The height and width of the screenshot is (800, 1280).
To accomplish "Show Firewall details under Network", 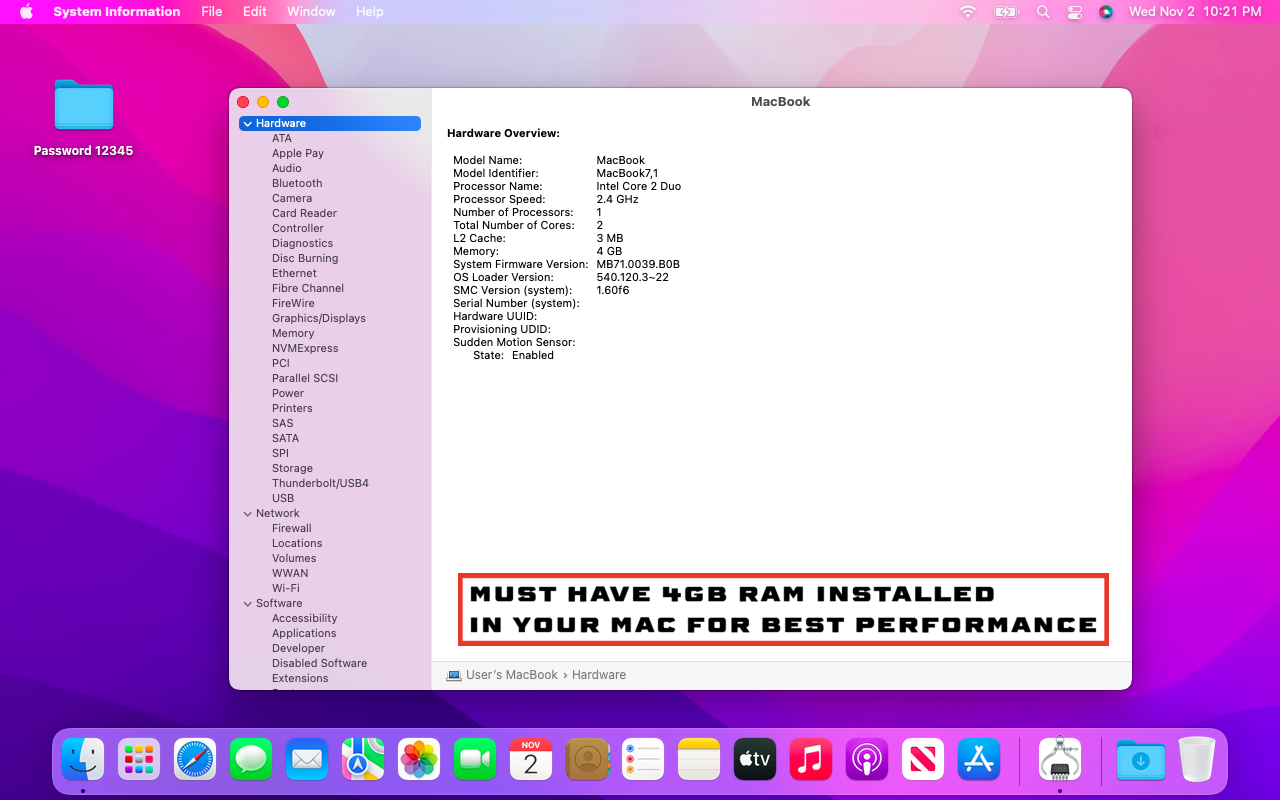I will click(292, 529).
